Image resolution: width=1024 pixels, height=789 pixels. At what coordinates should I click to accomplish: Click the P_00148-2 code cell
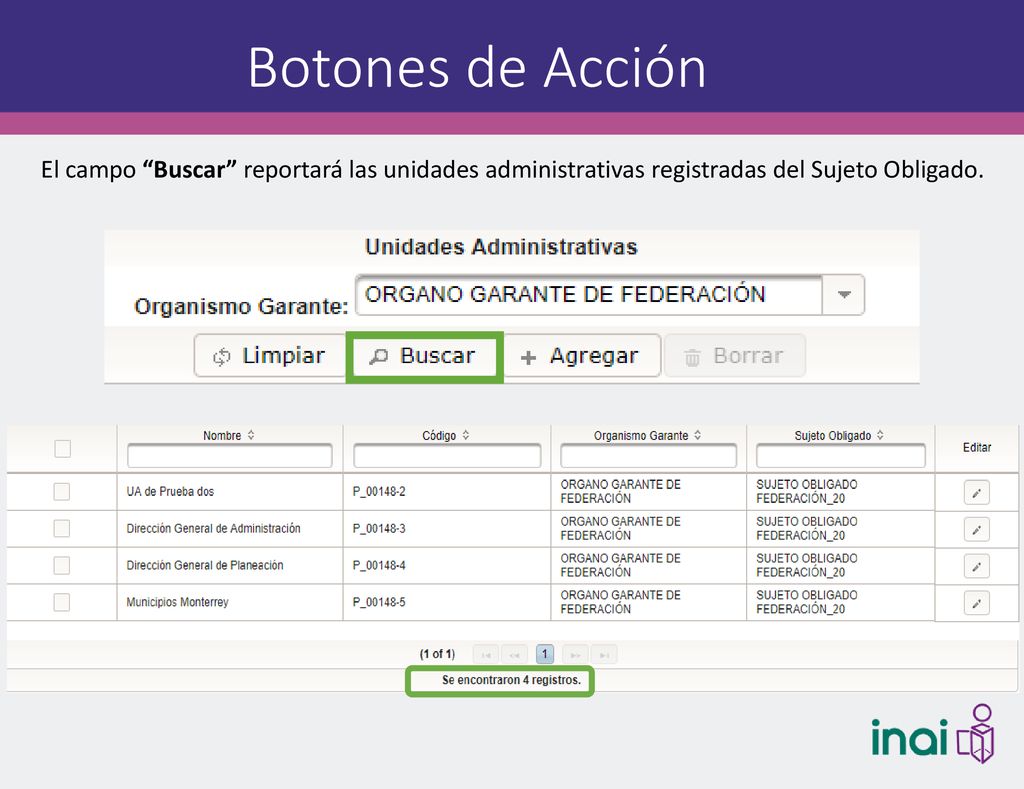point(379,491)
